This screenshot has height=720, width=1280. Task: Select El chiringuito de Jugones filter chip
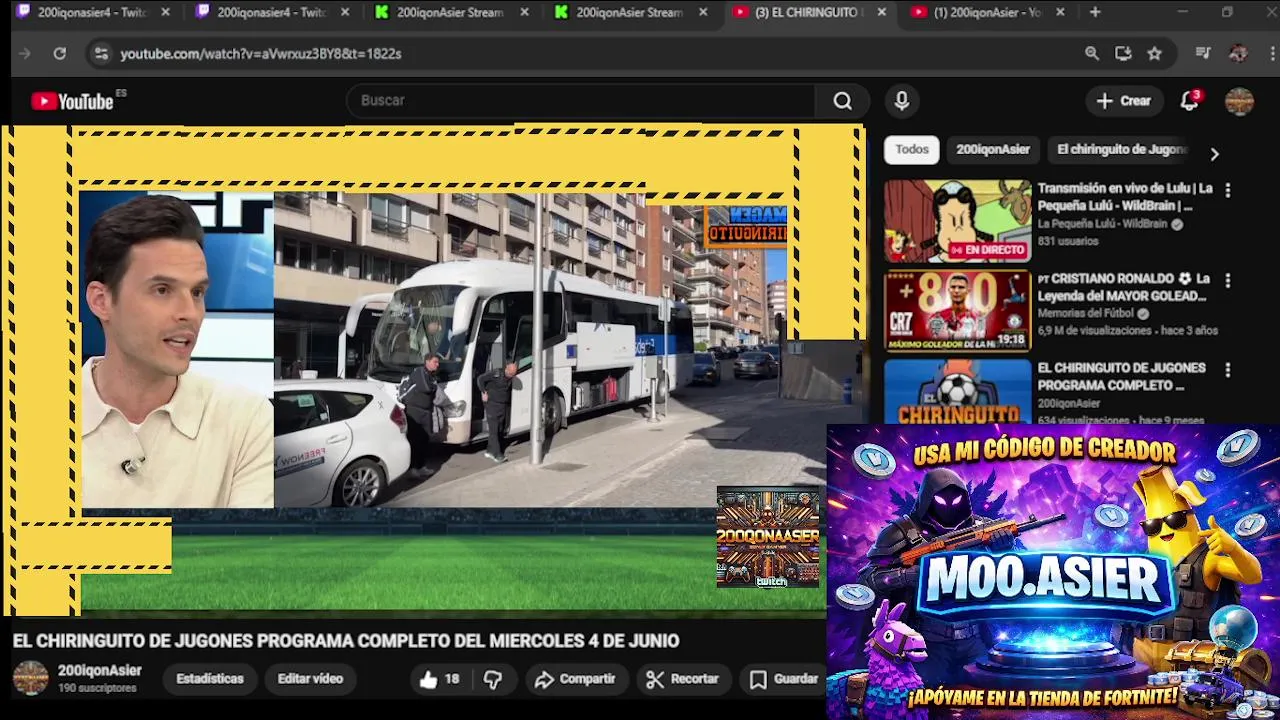(1121, 149)
